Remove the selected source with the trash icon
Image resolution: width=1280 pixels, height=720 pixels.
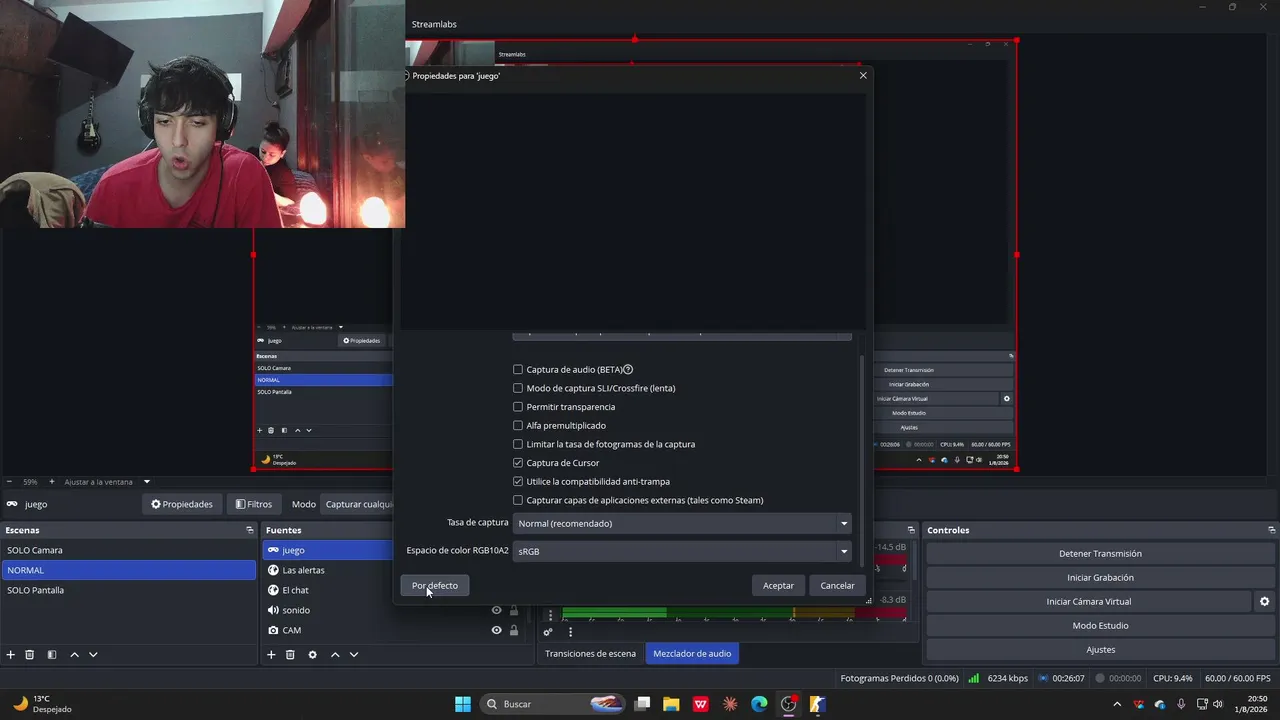[290, 655]
